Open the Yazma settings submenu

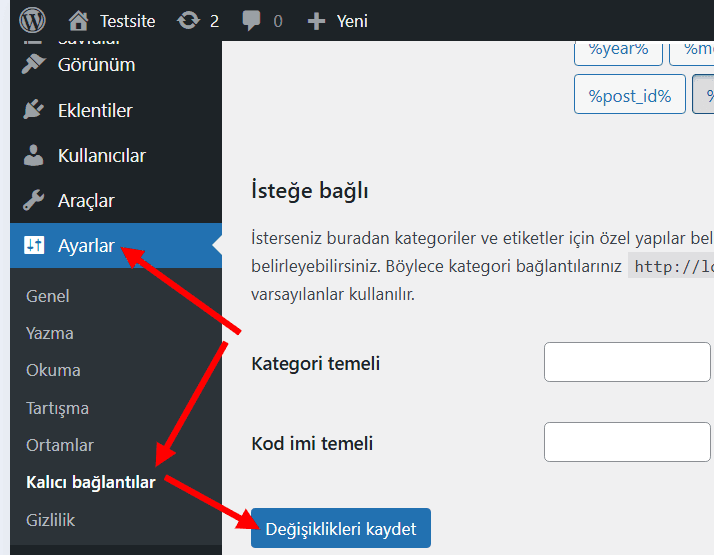coord(50,333)
